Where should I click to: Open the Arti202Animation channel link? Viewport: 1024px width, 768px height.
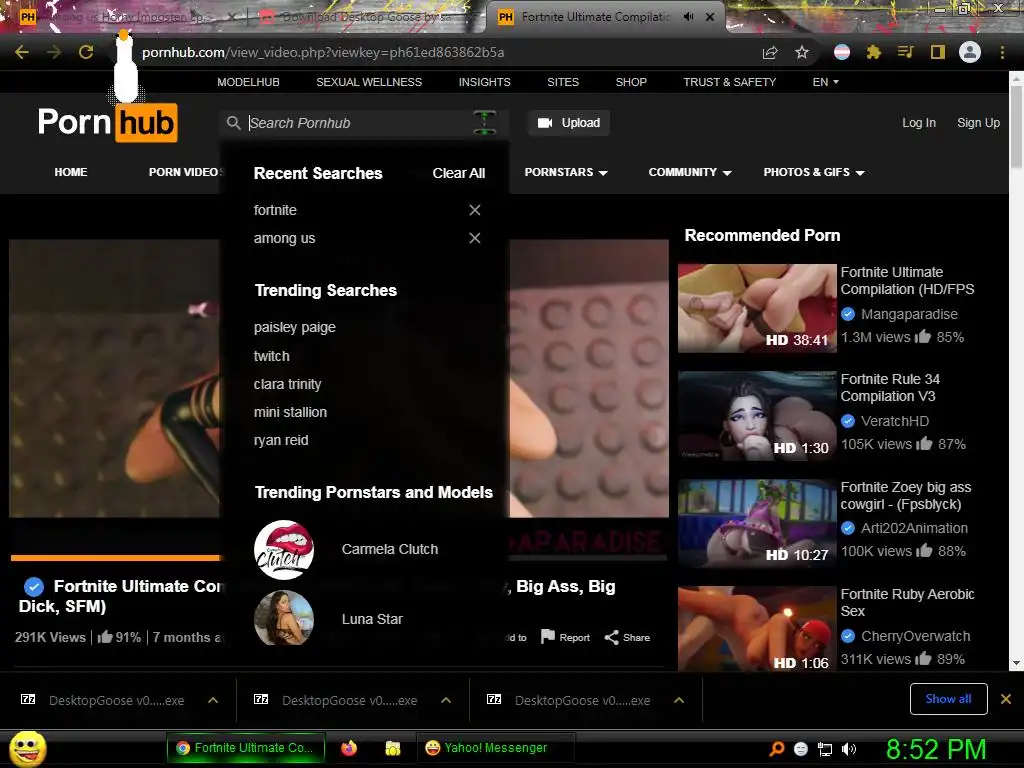tap(914, 528)
